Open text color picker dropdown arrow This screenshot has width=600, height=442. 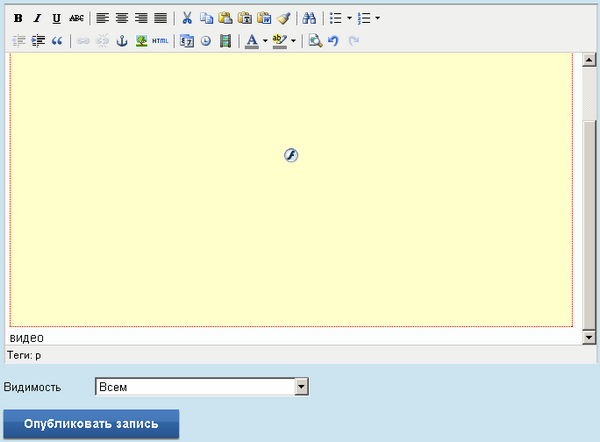[x=265, y=41]
